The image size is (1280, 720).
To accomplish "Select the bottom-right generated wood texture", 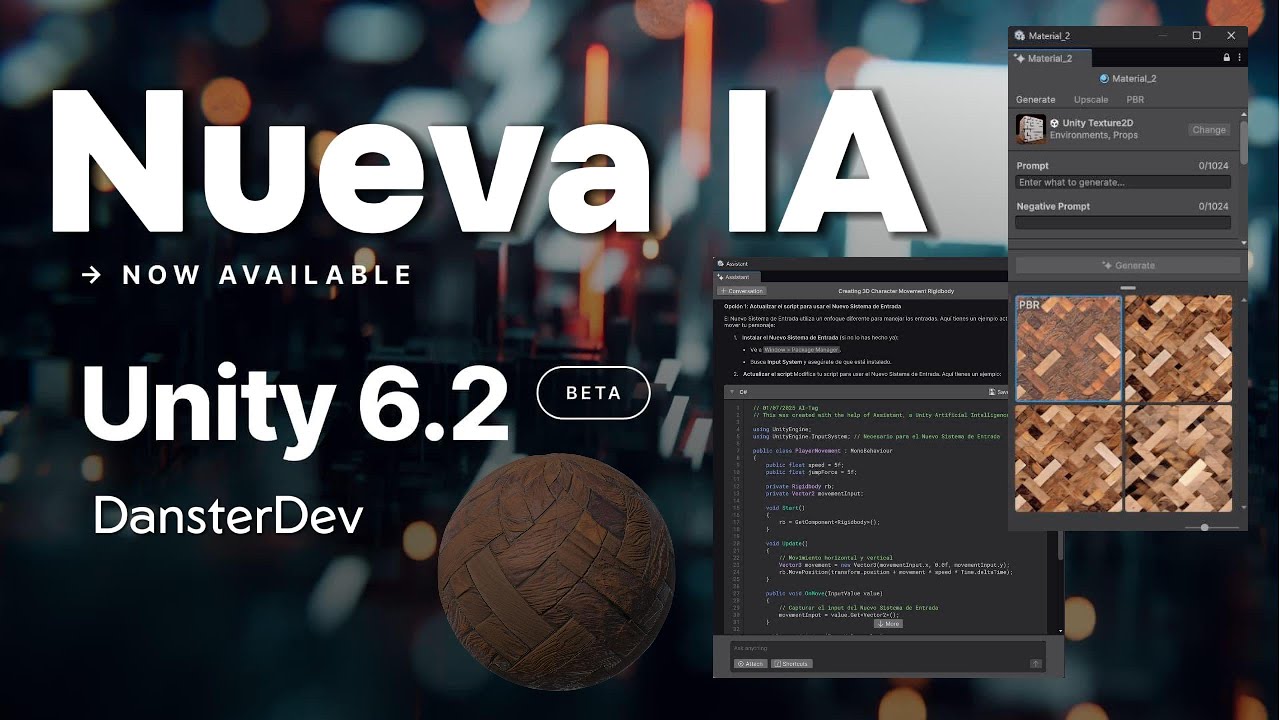I will click(x=1178, y=459).
